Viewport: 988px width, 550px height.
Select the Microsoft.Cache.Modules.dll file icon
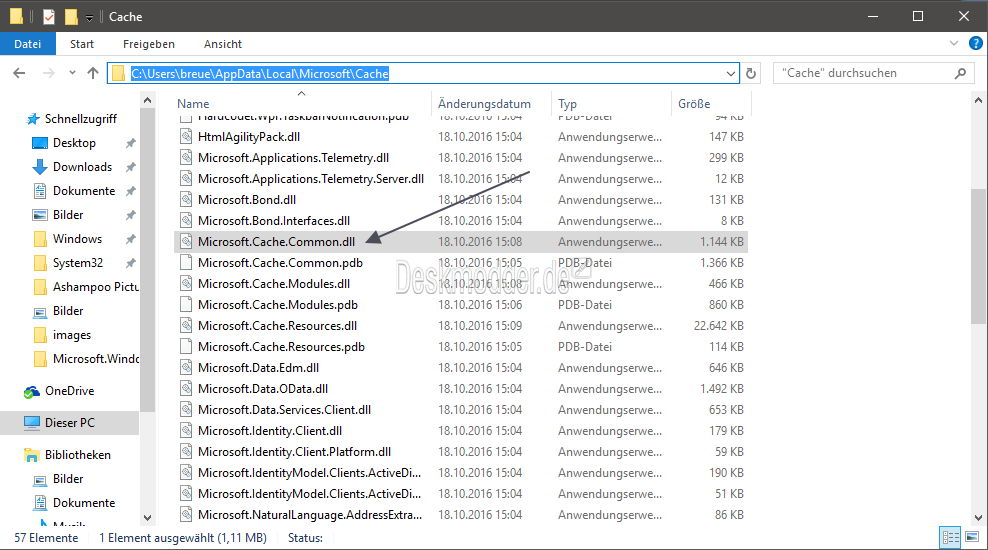[x=186, y=284]
